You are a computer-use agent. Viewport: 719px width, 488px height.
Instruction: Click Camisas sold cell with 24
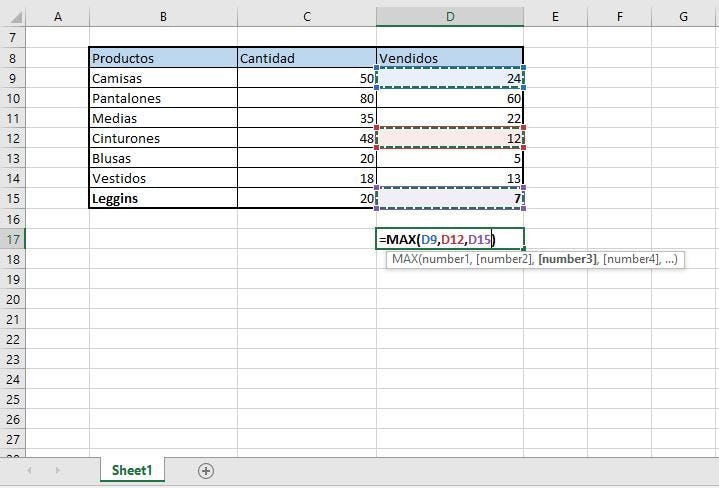450,78
